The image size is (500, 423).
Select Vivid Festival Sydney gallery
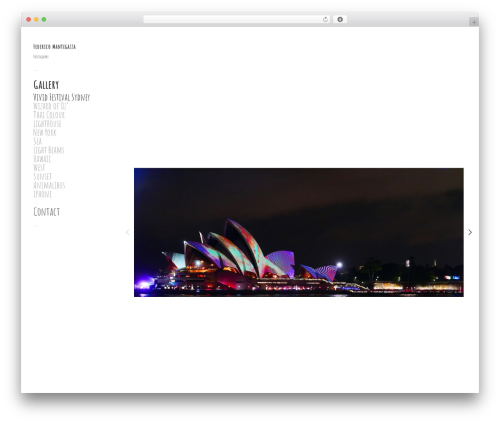click(62, 97)
